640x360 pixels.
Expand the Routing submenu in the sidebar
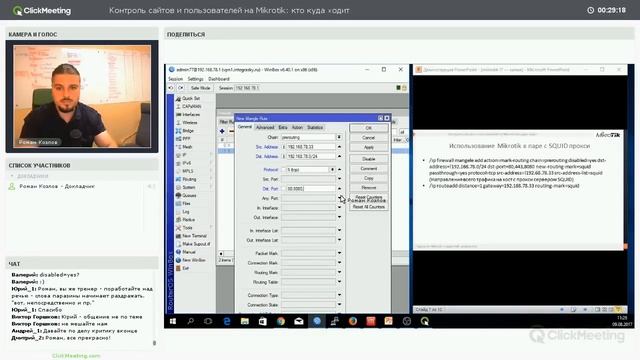[x=211, y=179]
